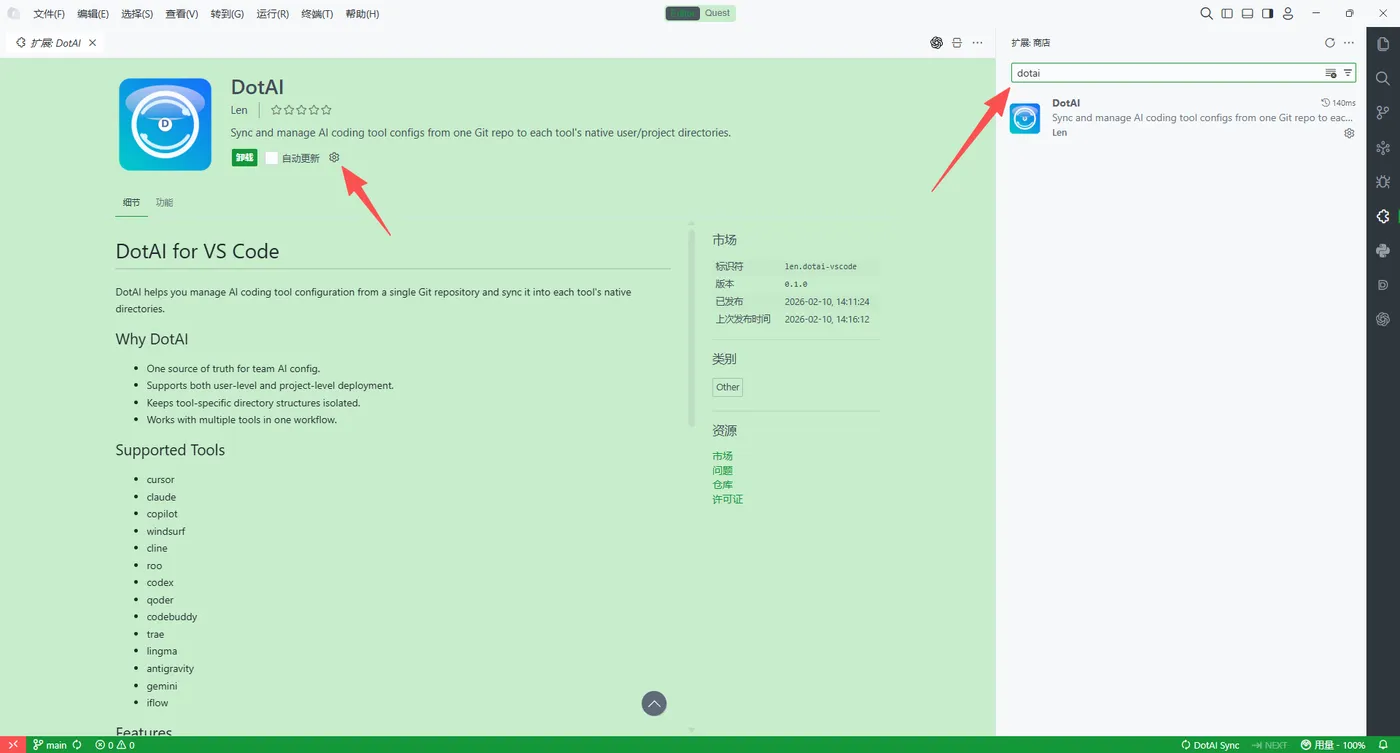Open the Extensions view icon in activity bar
This screenshot has width=1400, height=753.
pos(1383,216)
